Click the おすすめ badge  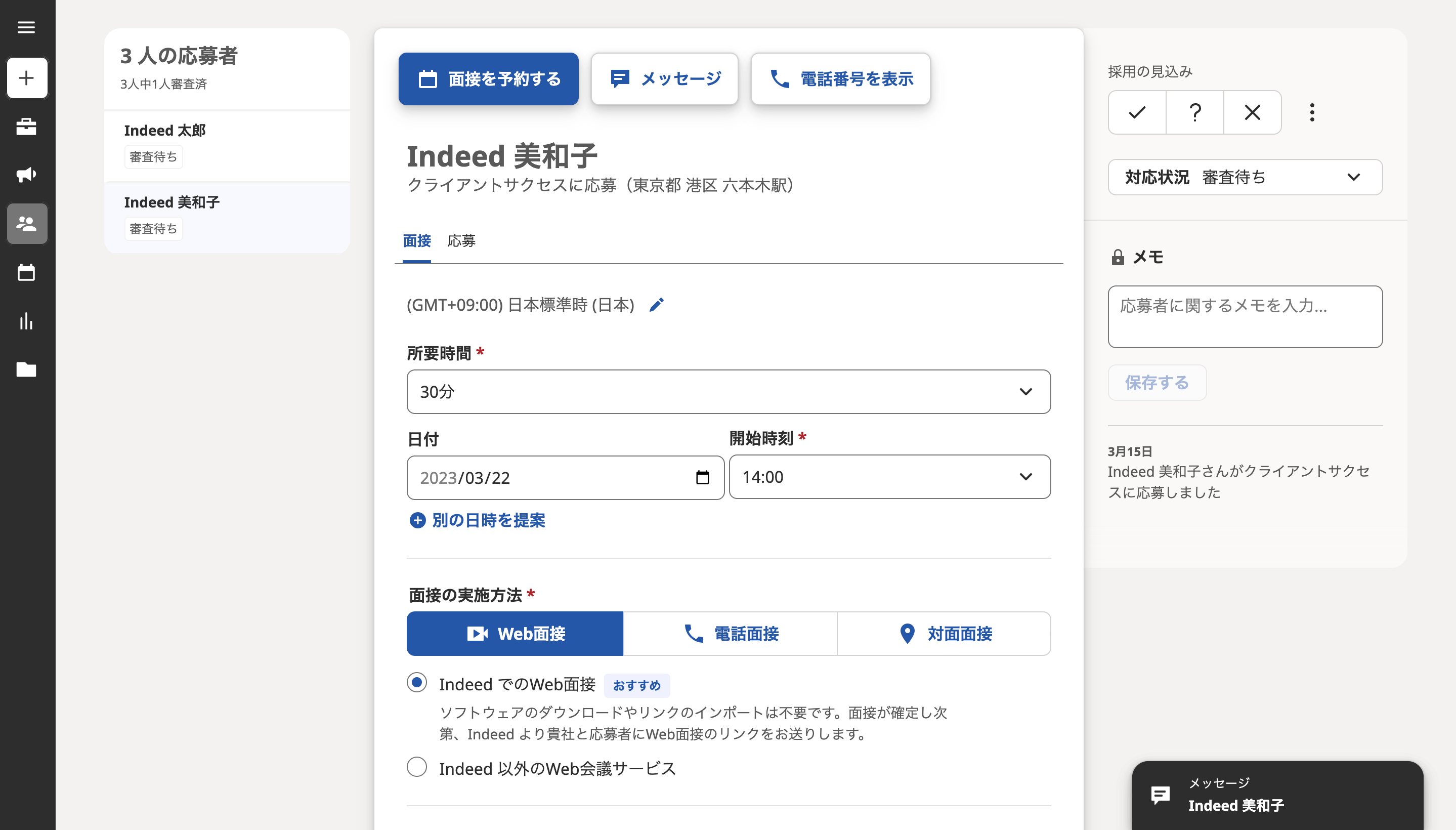[636, 685]
